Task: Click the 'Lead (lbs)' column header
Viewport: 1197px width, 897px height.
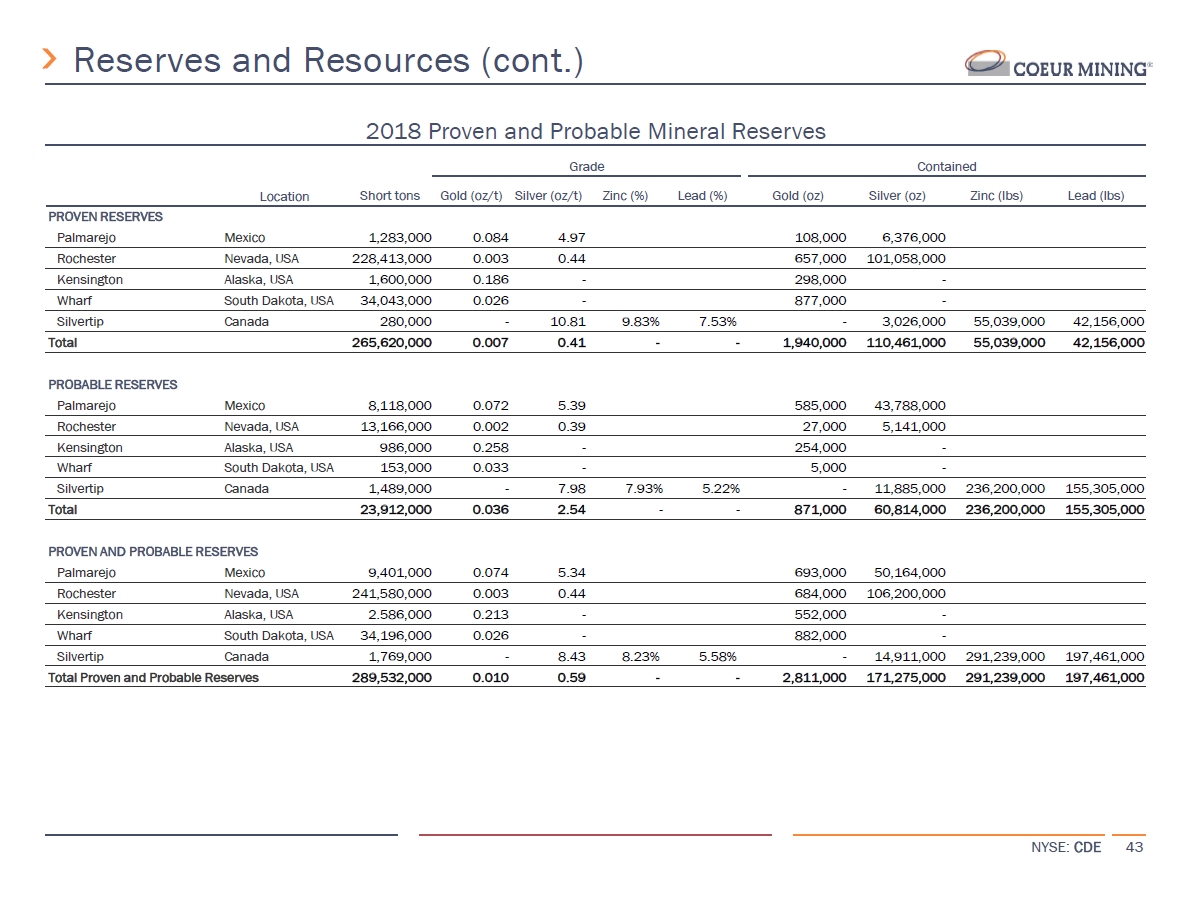Action: [x=1096, y=195]
